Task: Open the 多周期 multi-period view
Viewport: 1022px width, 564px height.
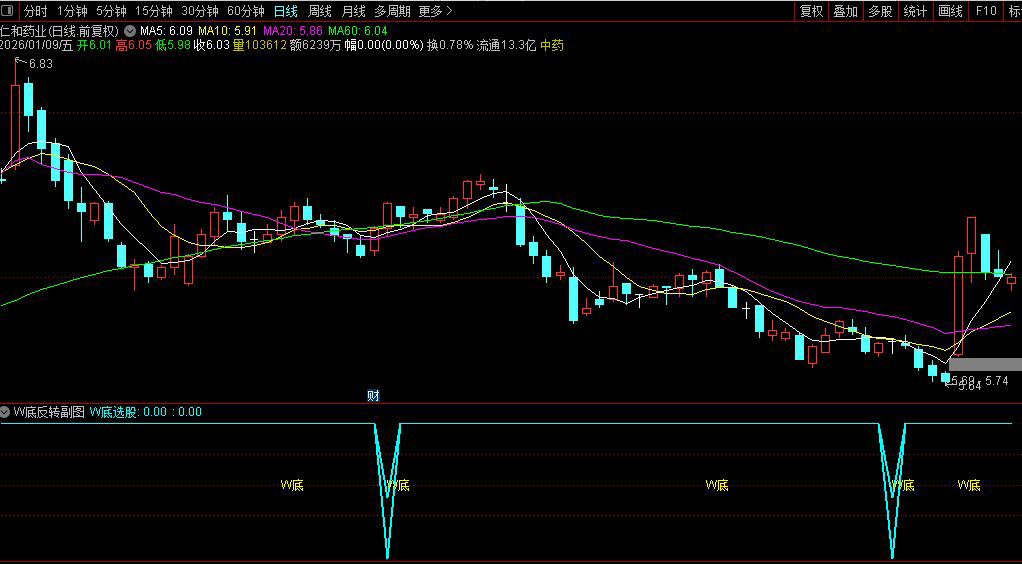Action: (392, 11)
